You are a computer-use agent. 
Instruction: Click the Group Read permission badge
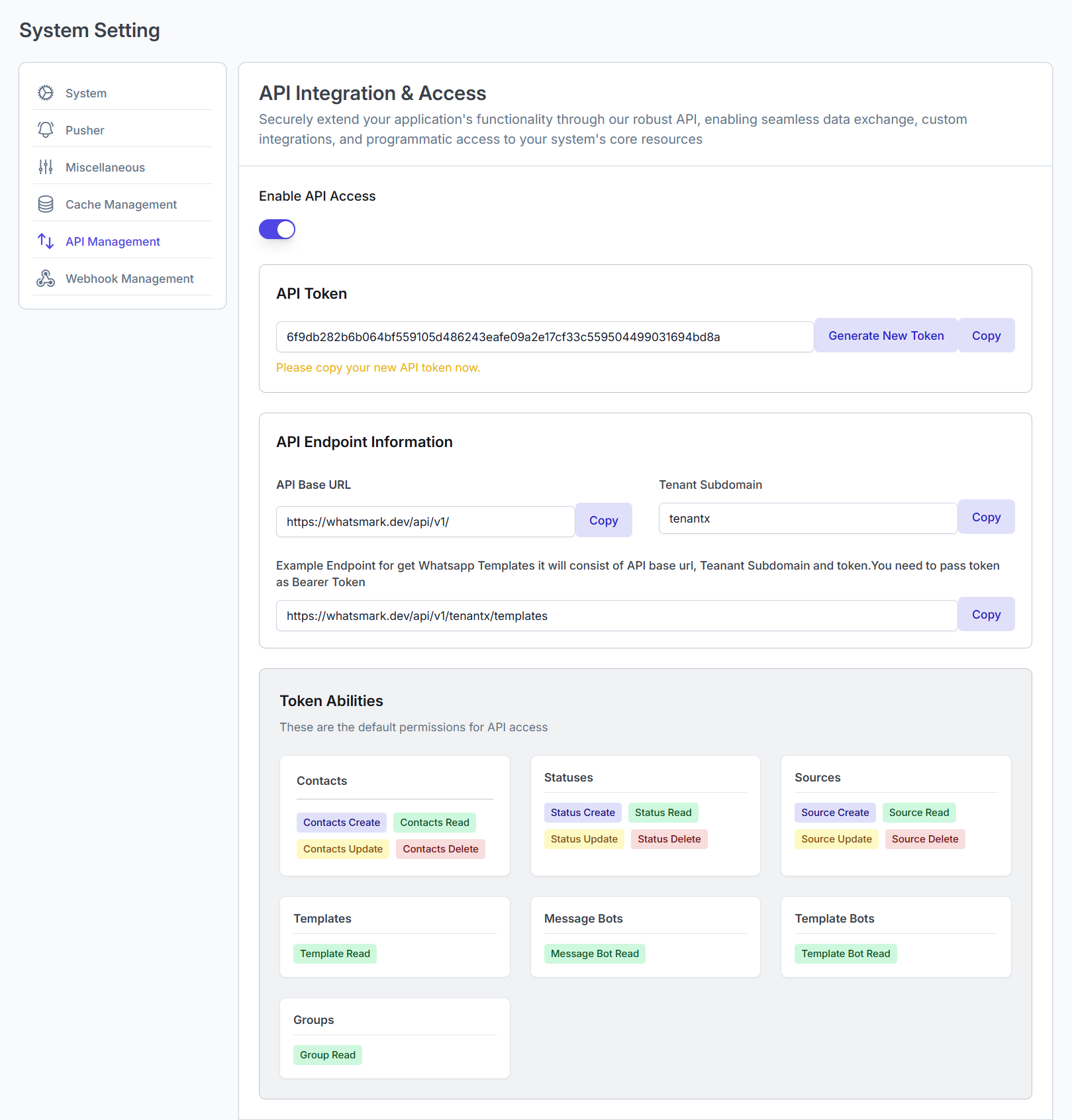[x=327, y=1054]
